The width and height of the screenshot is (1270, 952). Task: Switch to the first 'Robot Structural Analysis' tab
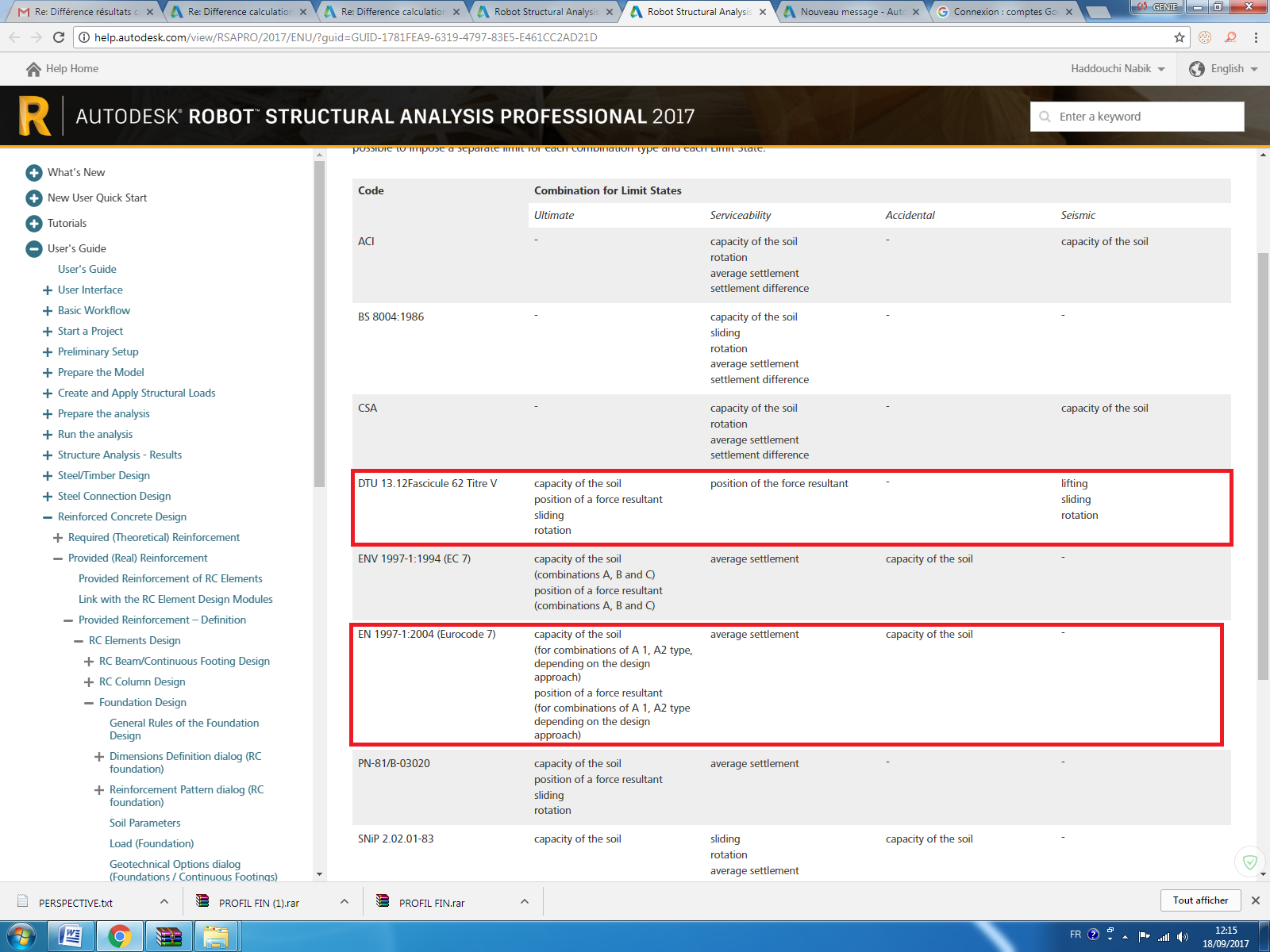[544, 12]
